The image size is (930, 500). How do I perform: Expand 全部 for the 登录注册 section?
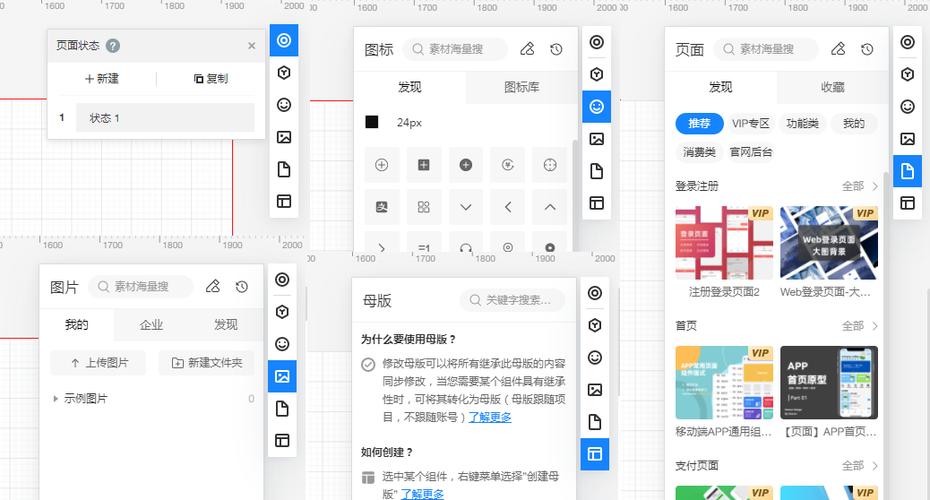(859, 186)
